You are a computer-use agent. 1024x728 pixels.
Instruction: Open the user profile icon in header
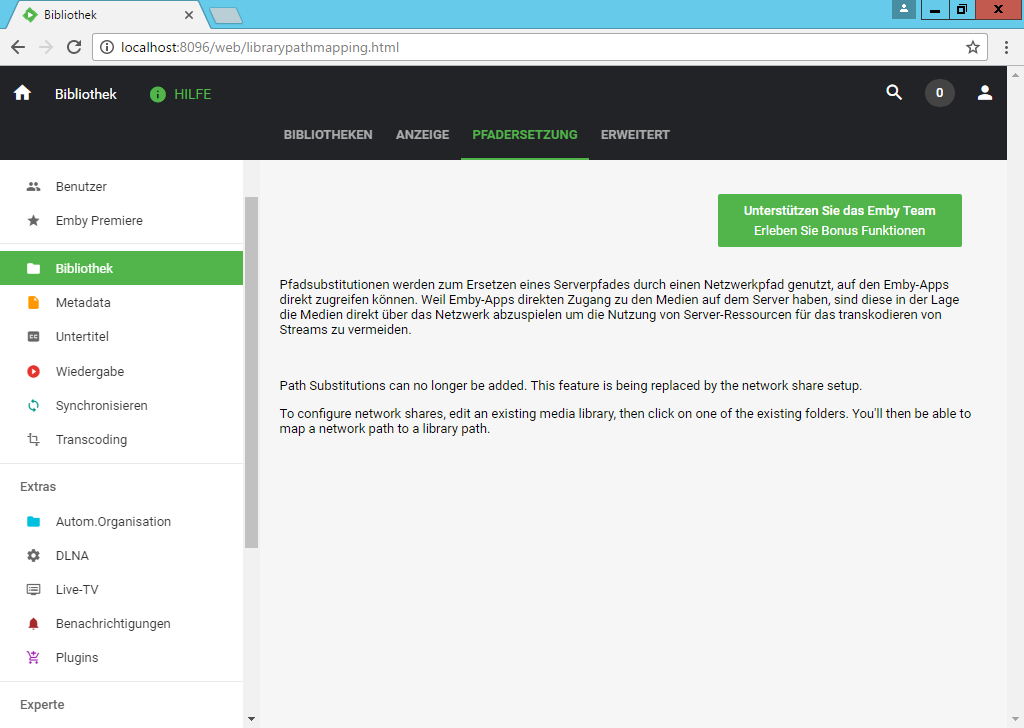pyautogui.click(x=985, y=93)
